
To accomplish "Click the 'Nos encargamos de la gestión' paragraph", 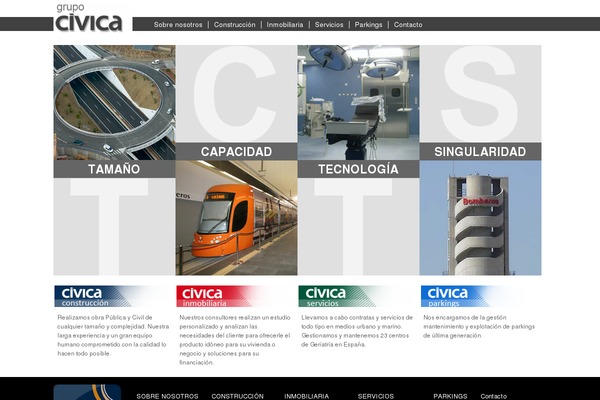I will pyautogui.click(x=479, y=327).
